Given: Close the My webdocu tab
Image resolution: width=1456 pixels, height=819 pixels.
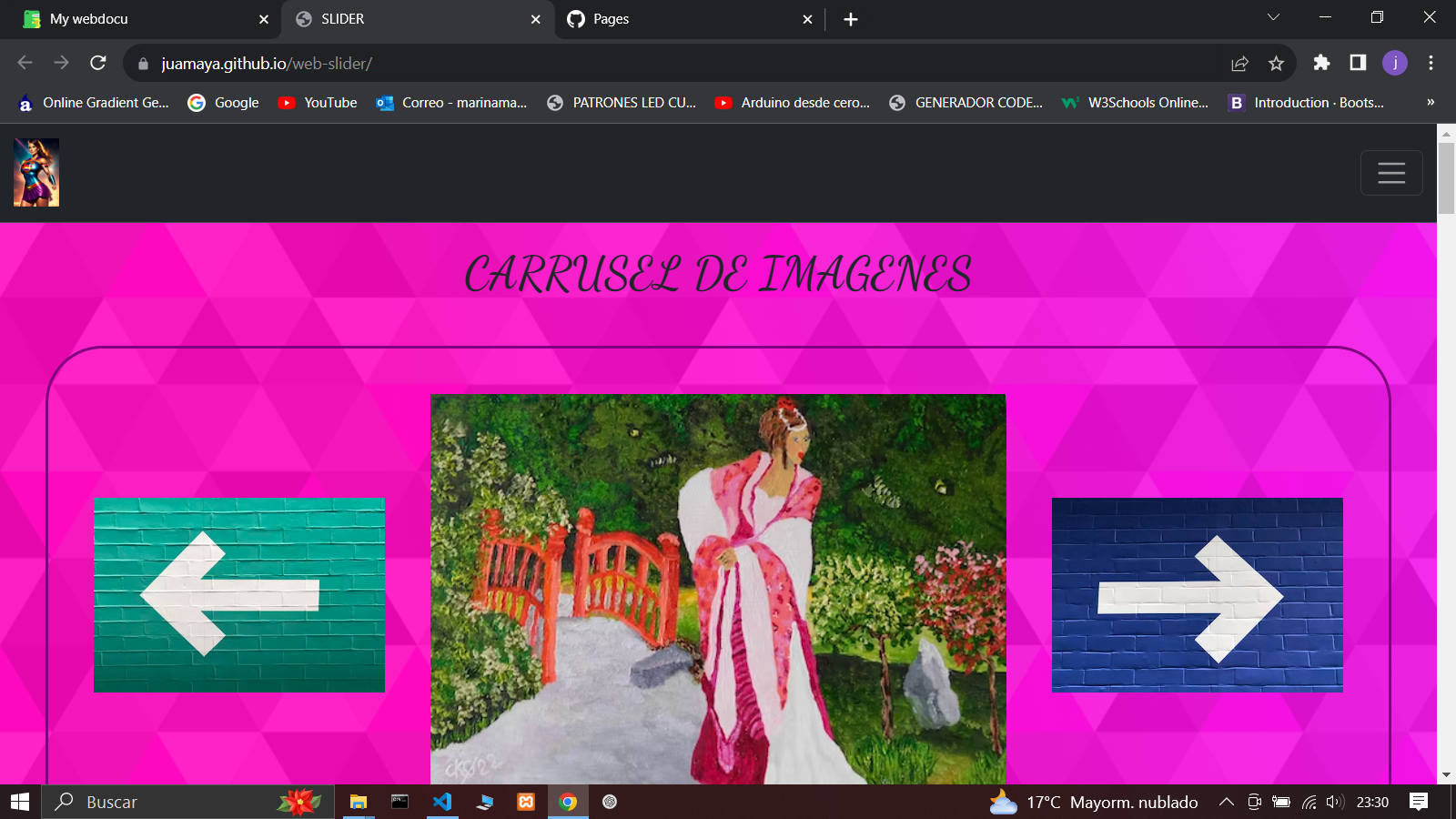Looking at the screenshot, I should (264, 19).
